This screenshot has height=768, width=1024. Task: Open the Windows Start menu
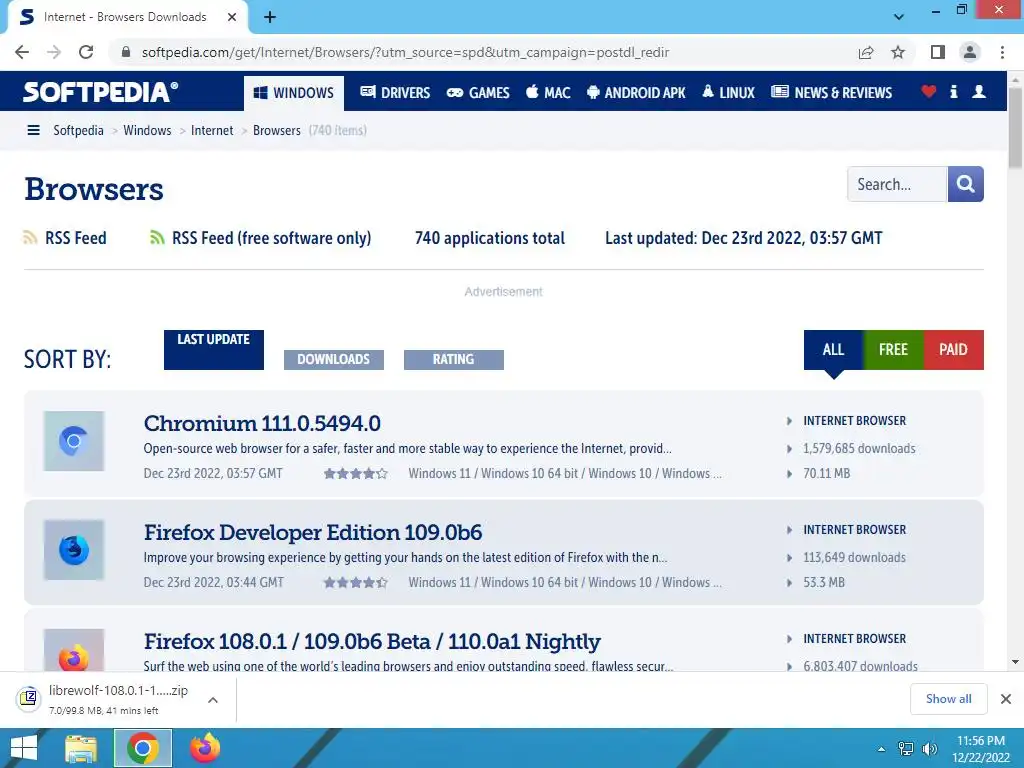pyautogui.click(x=24, y=748)
